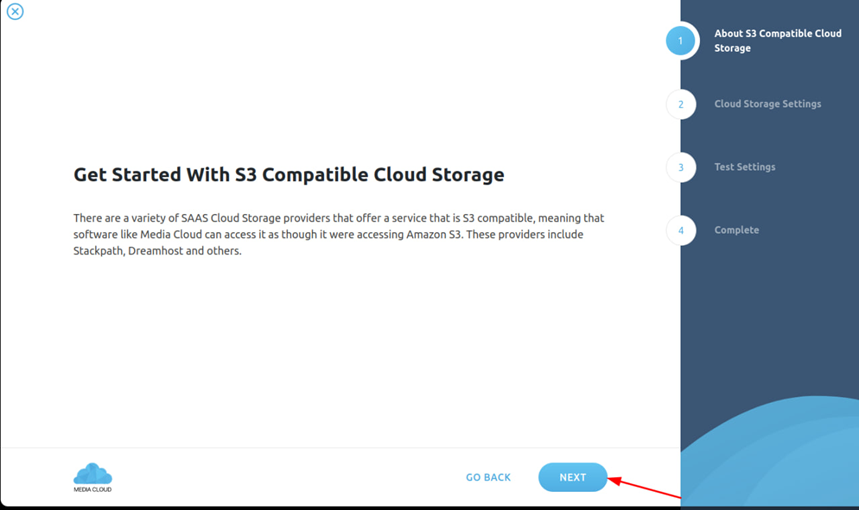Viewport: 859px width, 510px height.
Task: Click the word Dreamhost in the description
Action: point(158,251)
